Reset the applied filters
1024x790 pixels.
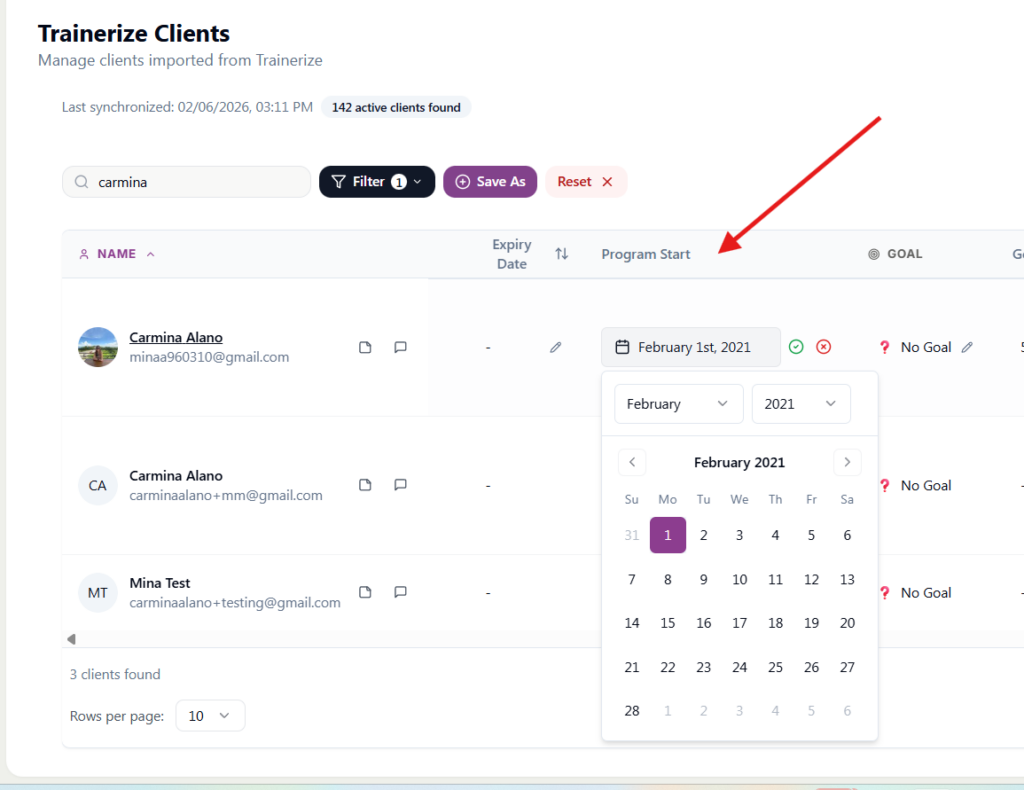[585, 182]
